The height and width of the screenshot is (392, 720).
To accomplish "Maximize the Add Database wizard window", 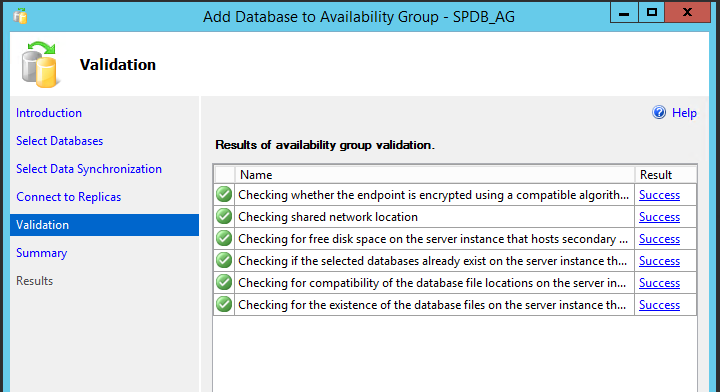I will tap(651, 13).
